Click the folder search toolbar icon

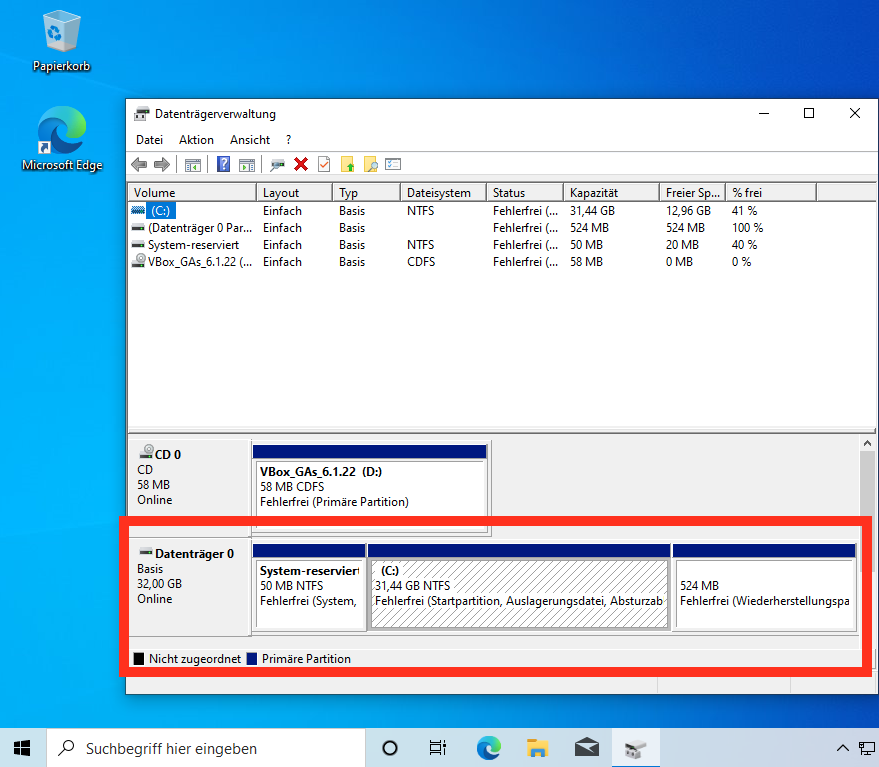pyautogui.click(x=371, y=164)
